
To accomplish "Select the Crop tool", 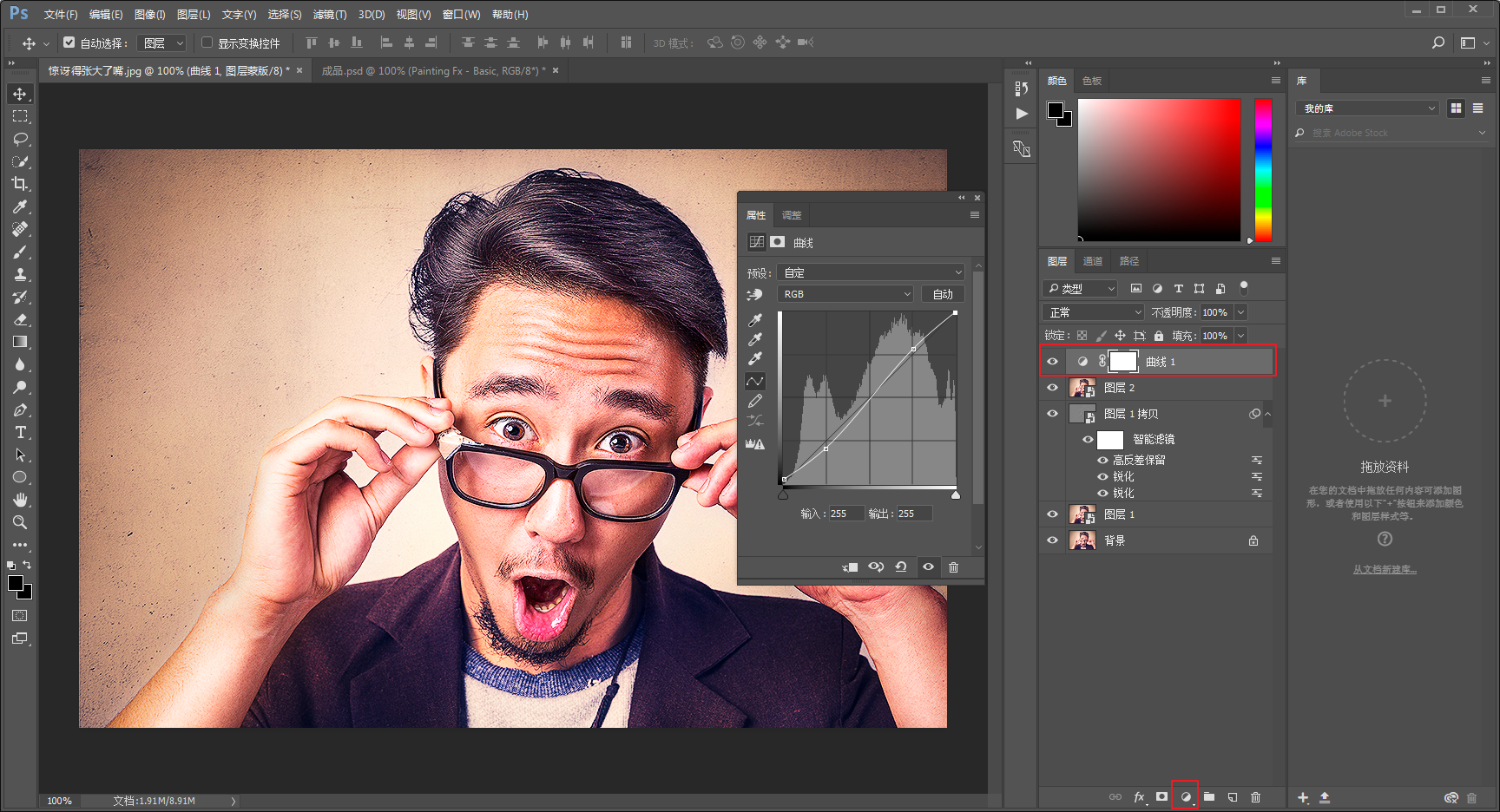I will click(20, 184).
